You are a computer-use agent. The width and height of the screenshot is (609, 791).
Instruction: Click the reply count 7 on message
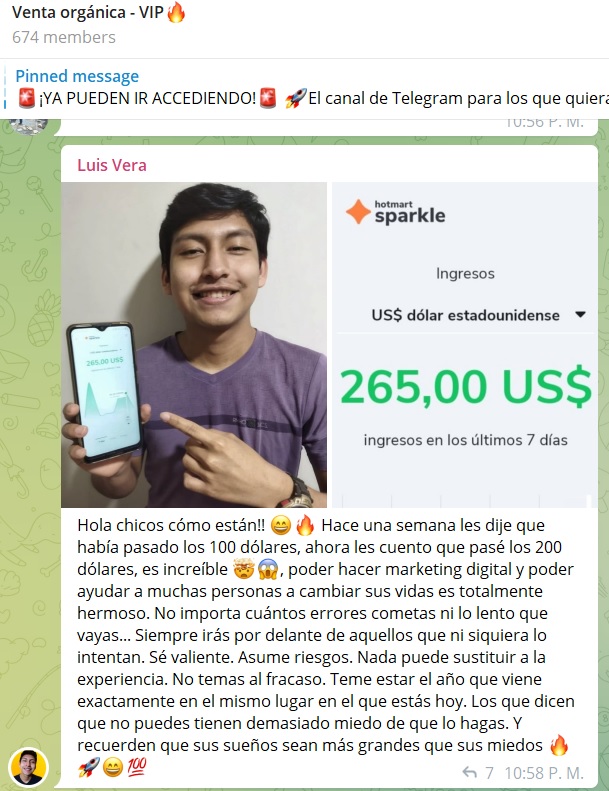coord(489,773)
